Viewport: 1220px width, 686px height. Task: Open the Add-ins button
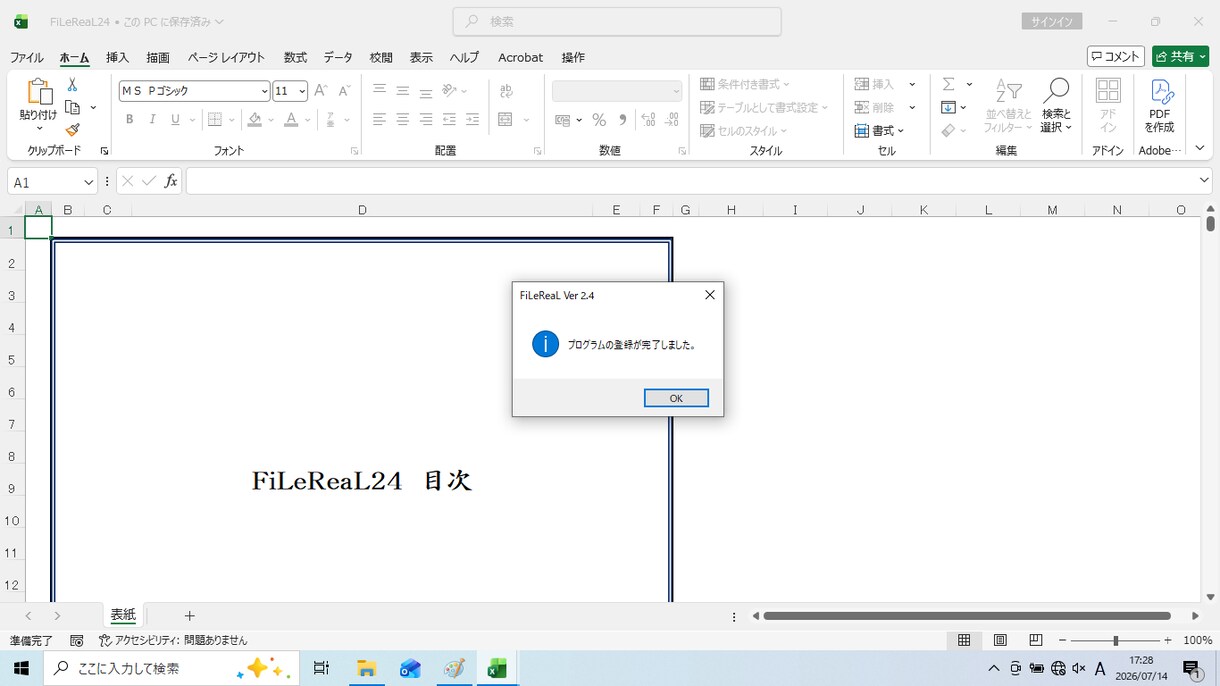tap(1108, 106)
